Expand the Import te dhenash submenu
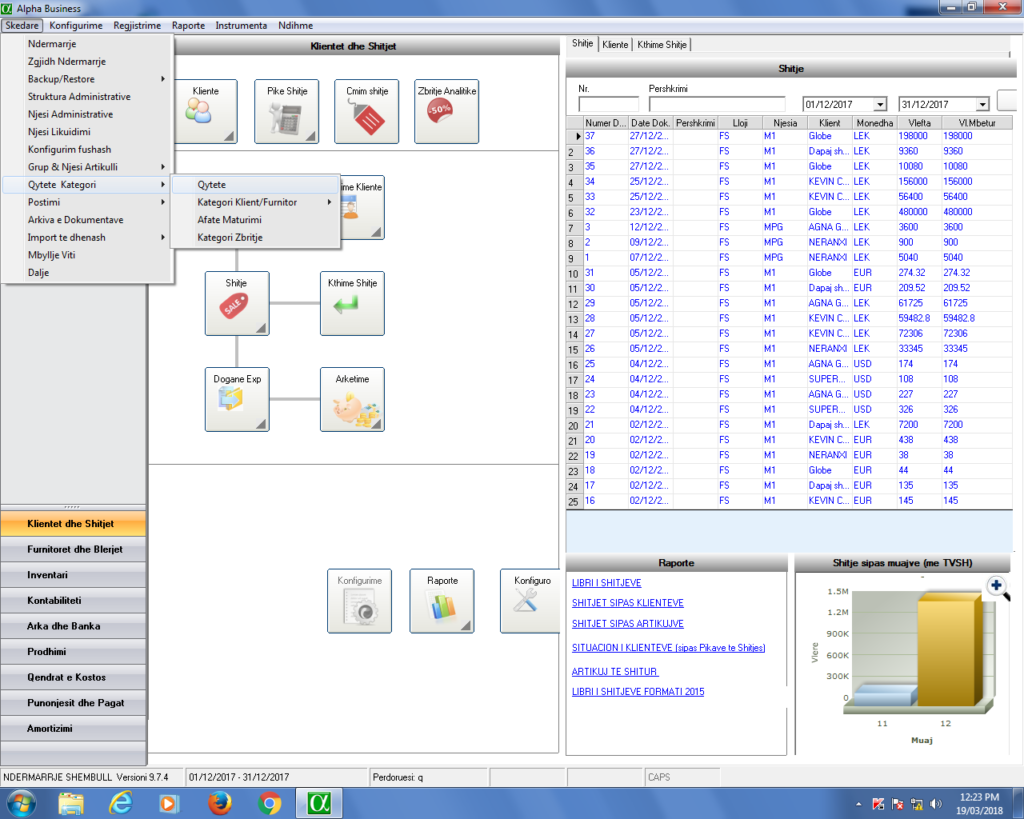Screen dimensions: 1024x819 tap(88, 238)
